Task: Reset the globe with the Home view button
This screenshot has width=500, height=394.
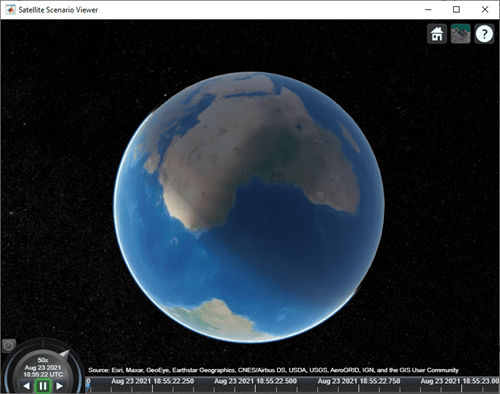Action: click(437, 34)
